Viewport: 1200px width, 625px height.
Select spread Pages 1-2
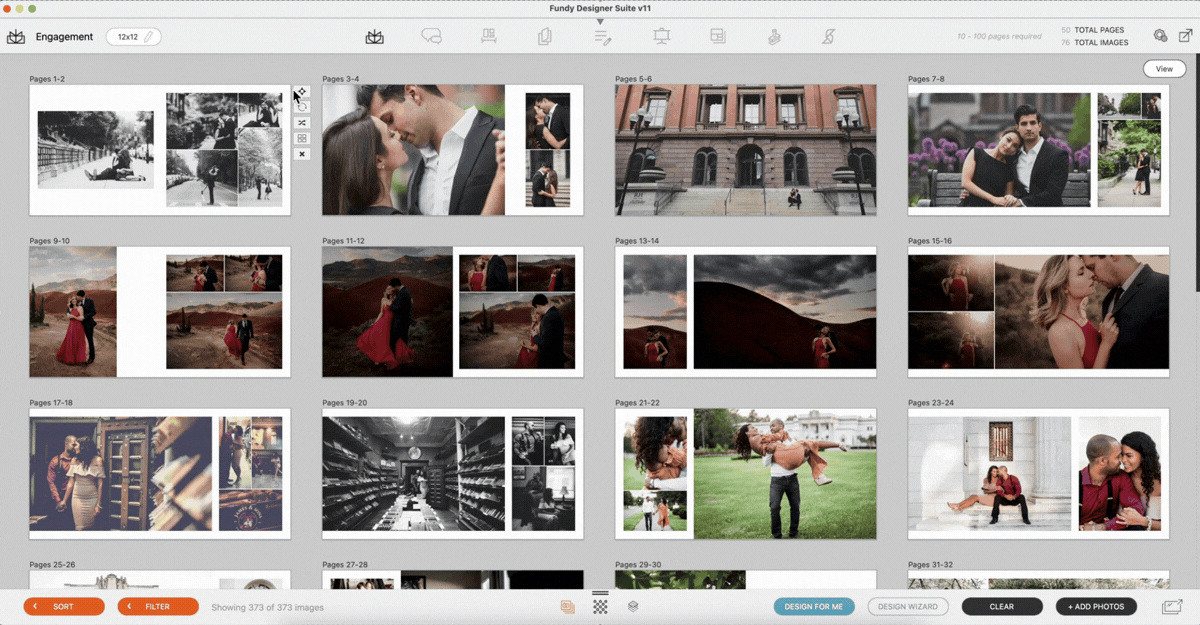tap(160, 150)
